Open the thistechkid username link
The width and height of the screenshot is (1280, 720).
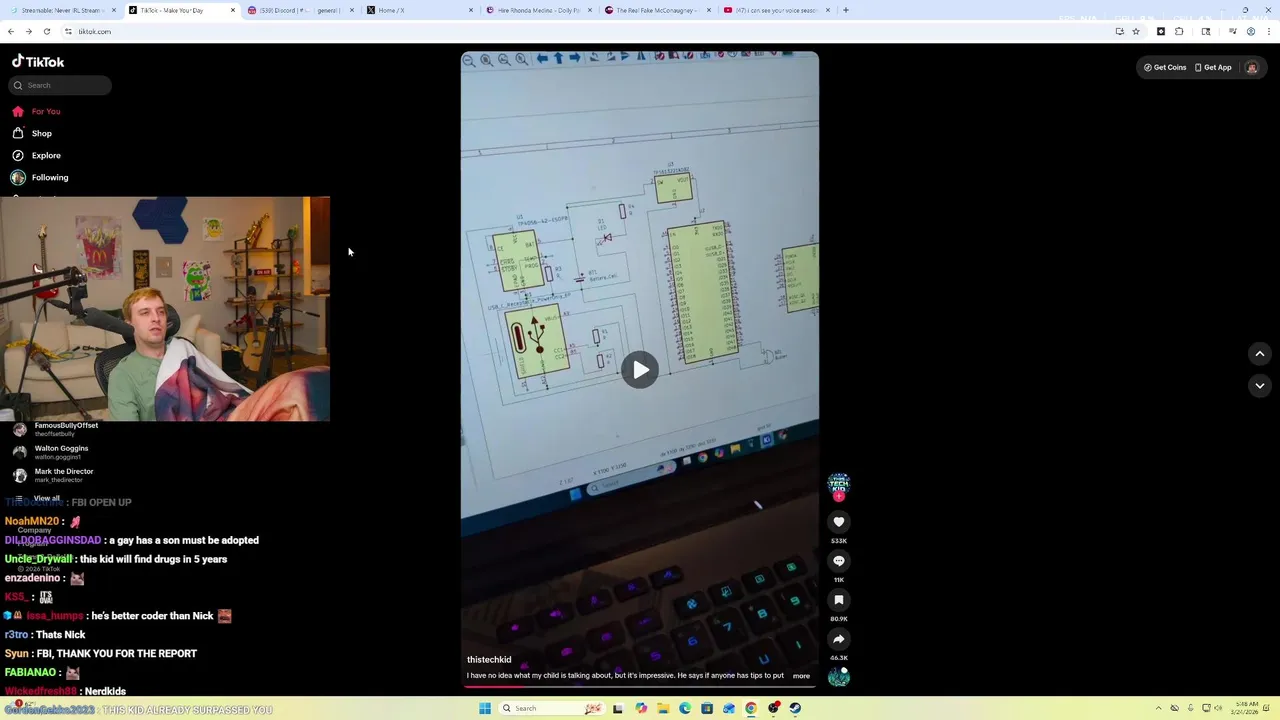click(x=489, y=660)
